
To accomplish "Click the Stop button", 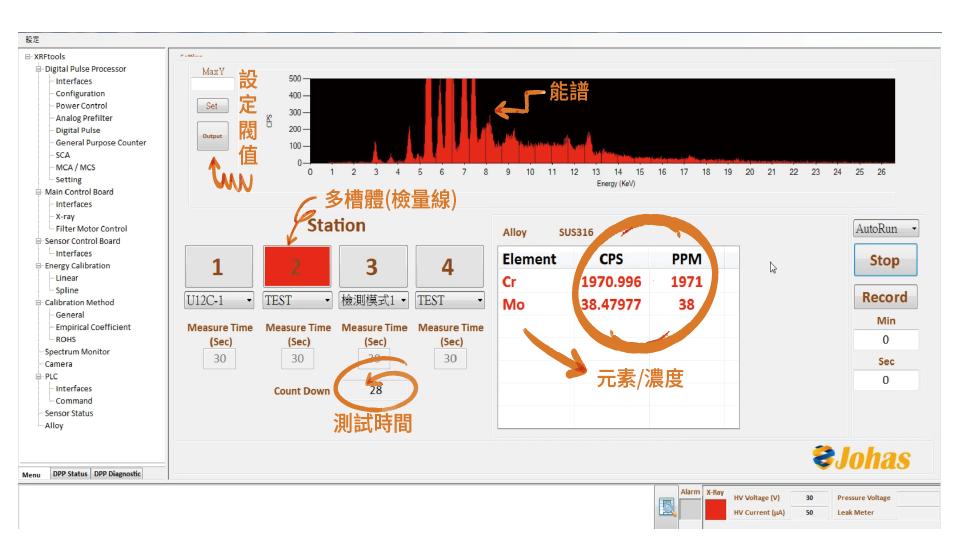I will tap(885, 260).
